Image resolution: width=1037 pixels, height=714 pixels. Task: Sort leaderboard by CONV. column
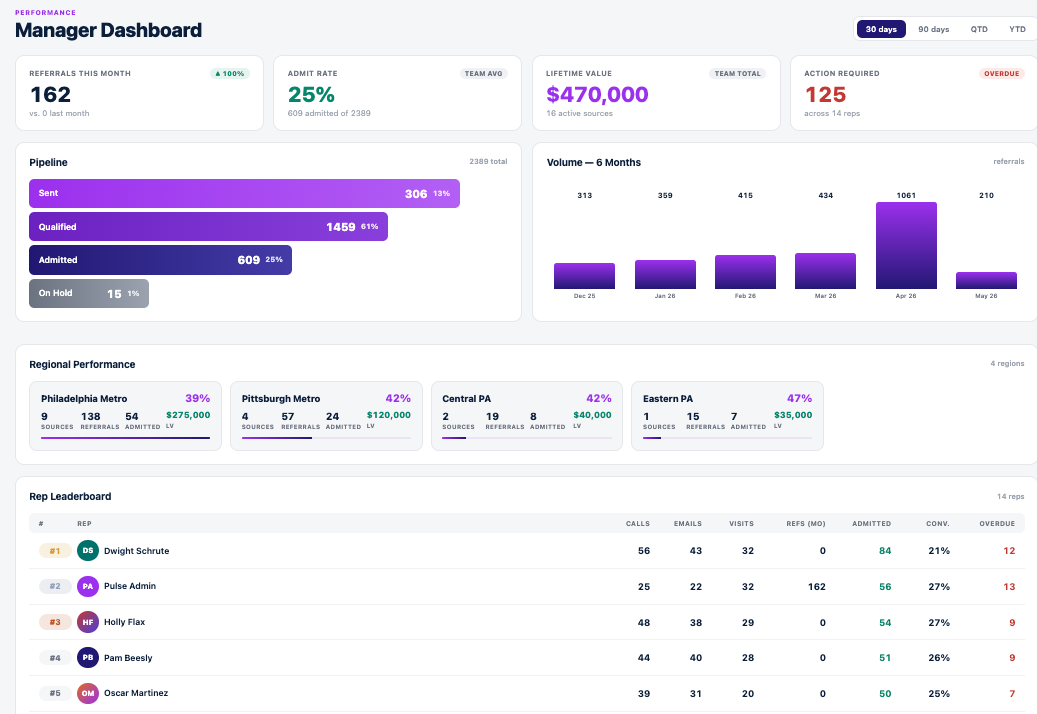tap(938, 524)
